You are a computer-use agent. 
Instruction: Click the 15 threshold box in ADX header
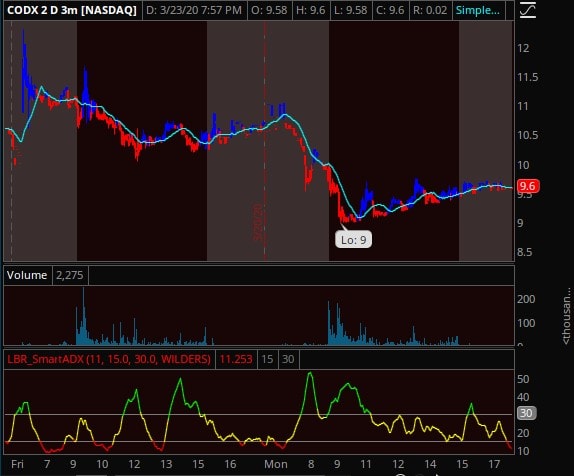click(267, 359)
